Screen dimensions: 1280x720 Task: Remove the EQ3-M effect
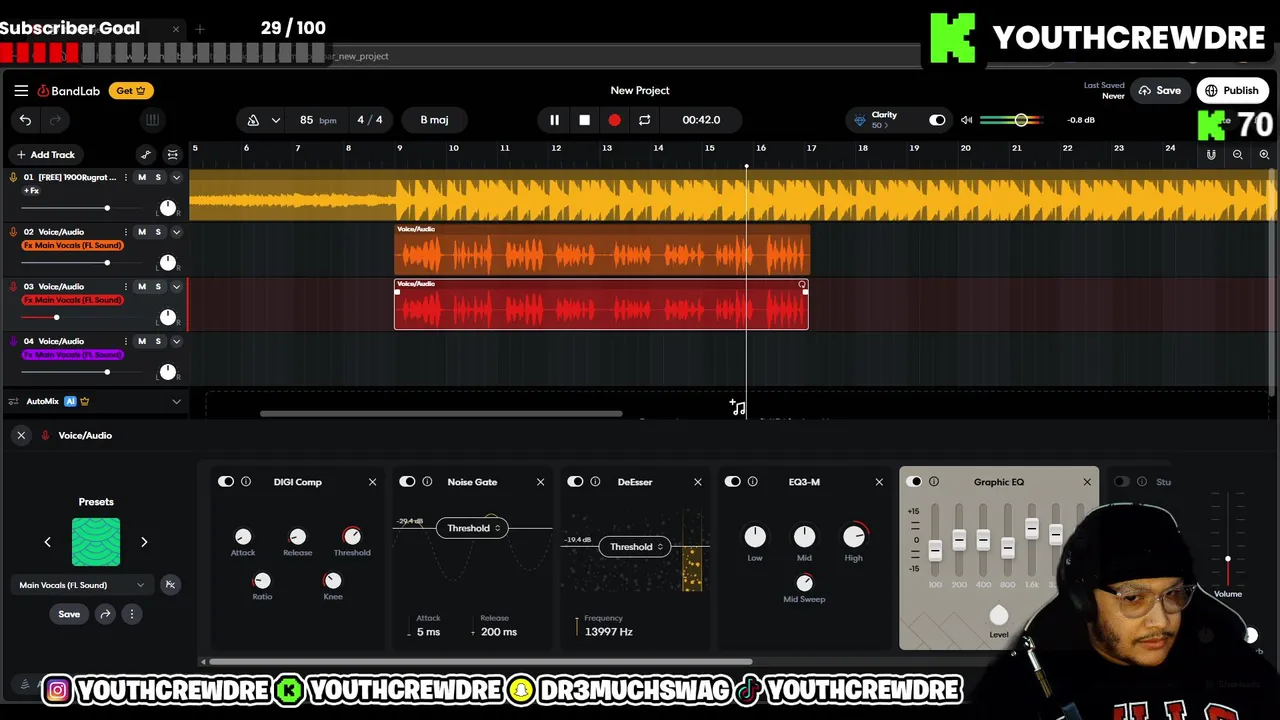(x=879, y=482)
